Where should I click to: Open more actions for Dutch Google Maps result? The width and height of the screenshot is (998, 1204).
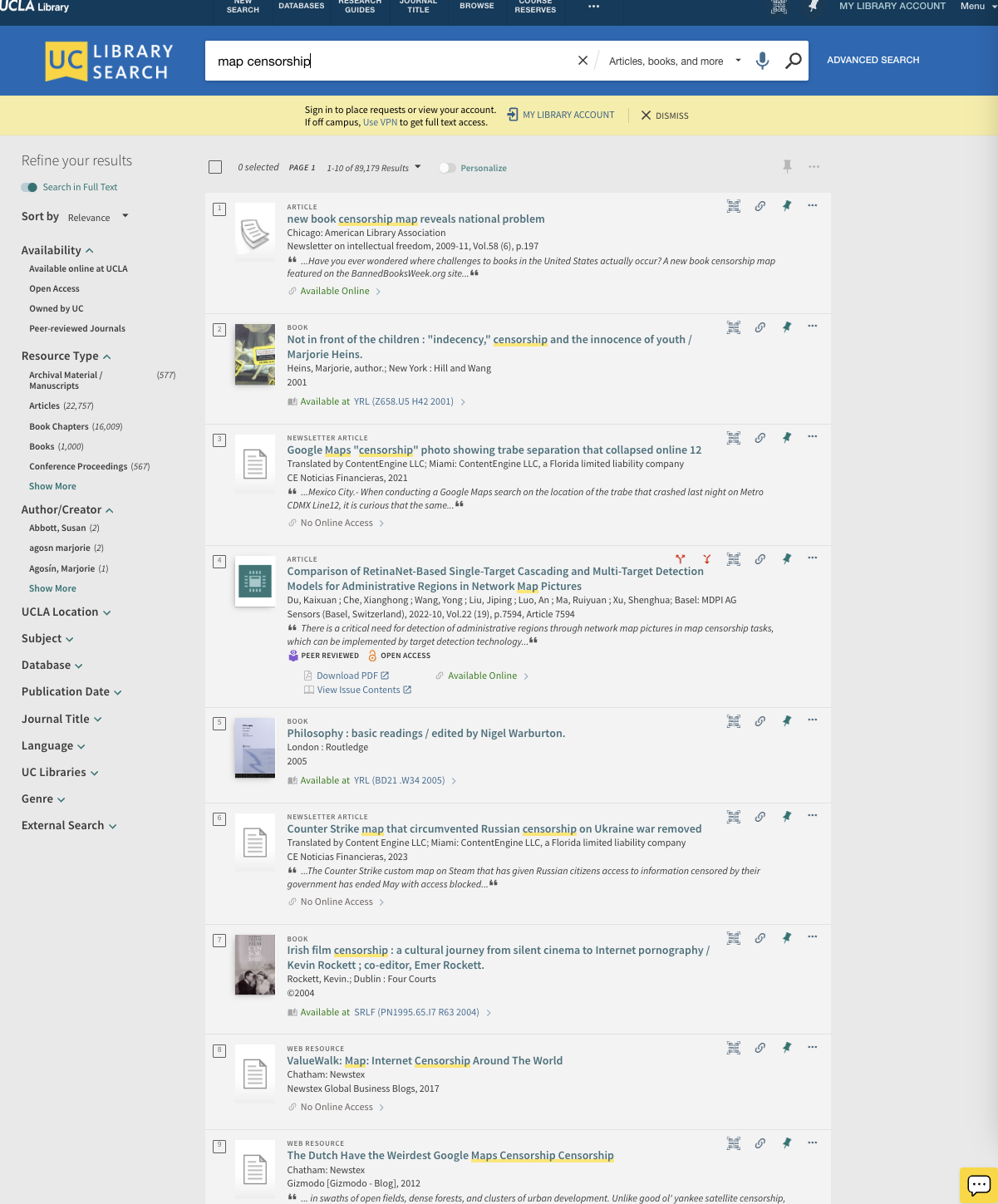point(813,1143)
